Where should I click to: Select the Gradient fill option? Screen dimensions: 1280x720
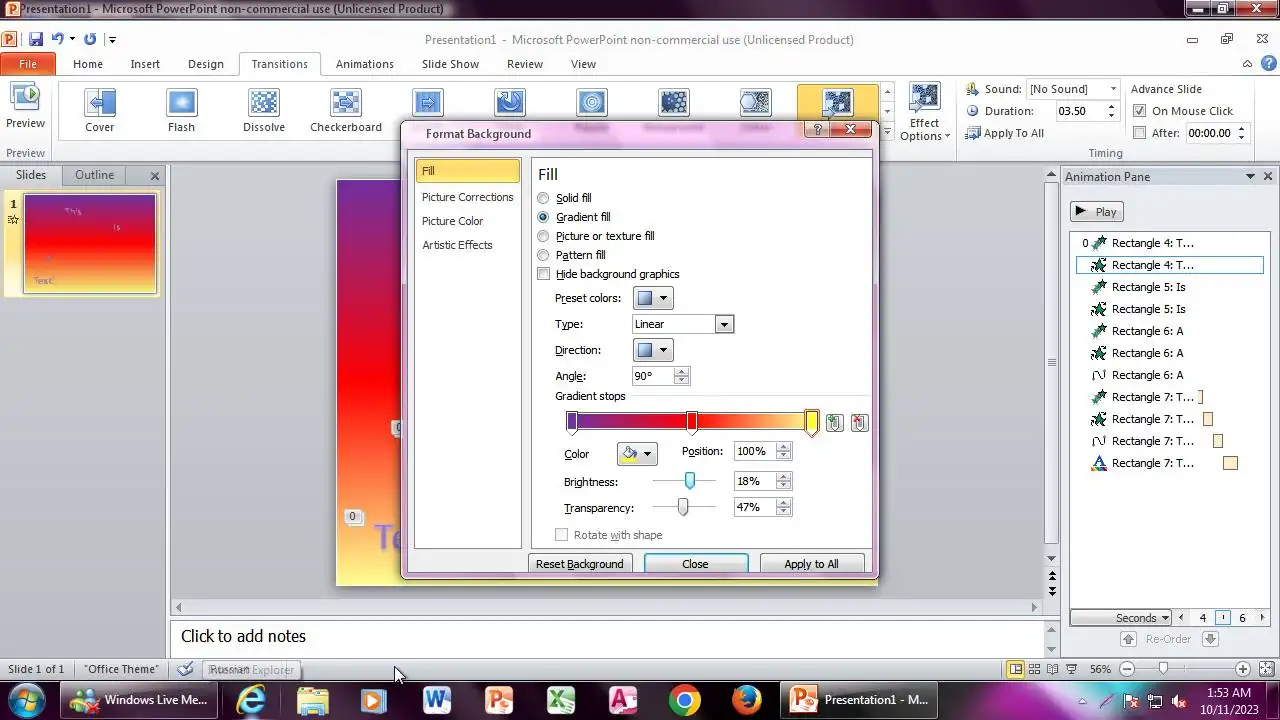pyautogui.click(x=574, y=217)
